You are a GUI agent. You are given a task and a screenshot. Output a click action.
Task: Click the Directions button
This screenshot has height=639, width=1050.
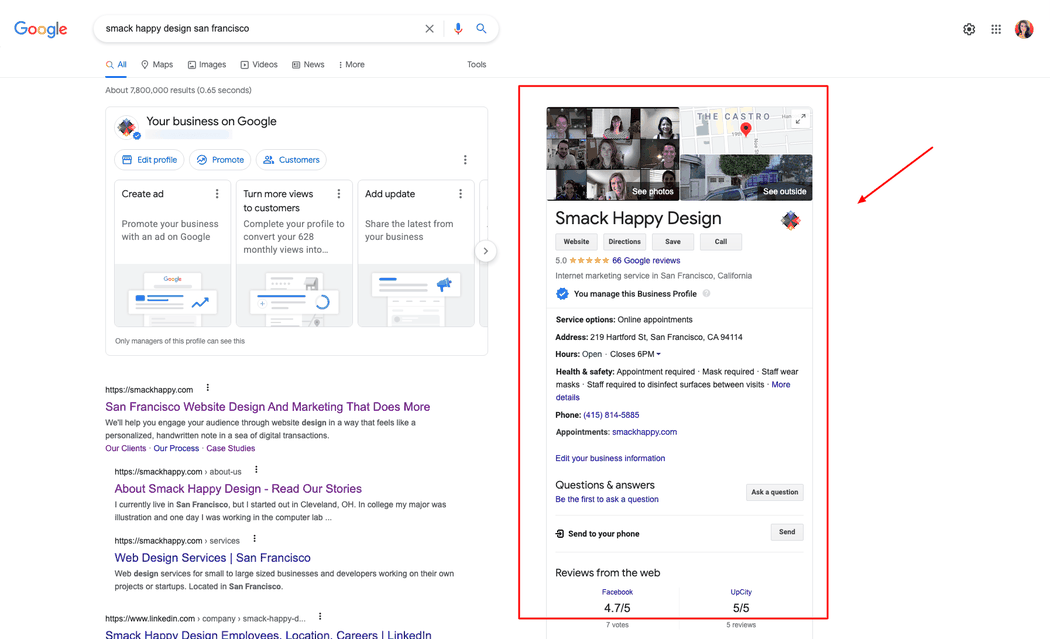coord(625,242)
